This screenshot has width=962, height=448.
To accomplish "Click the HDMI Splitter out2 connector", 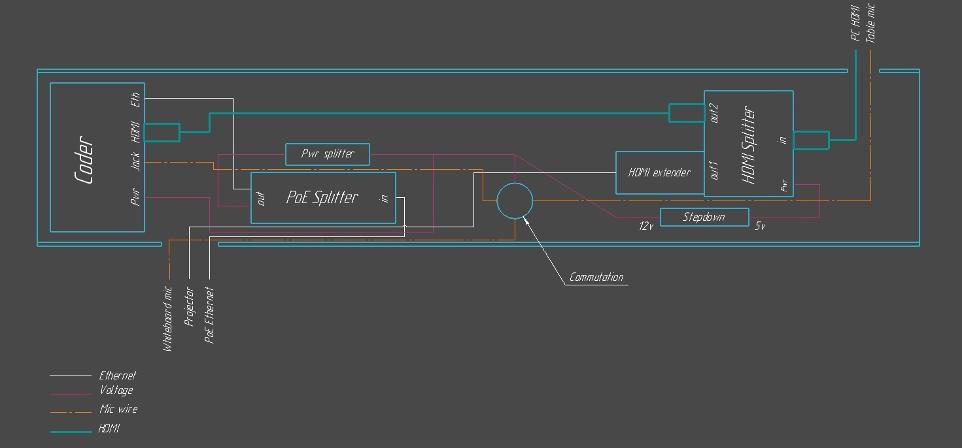I will (x=685, y=113).
